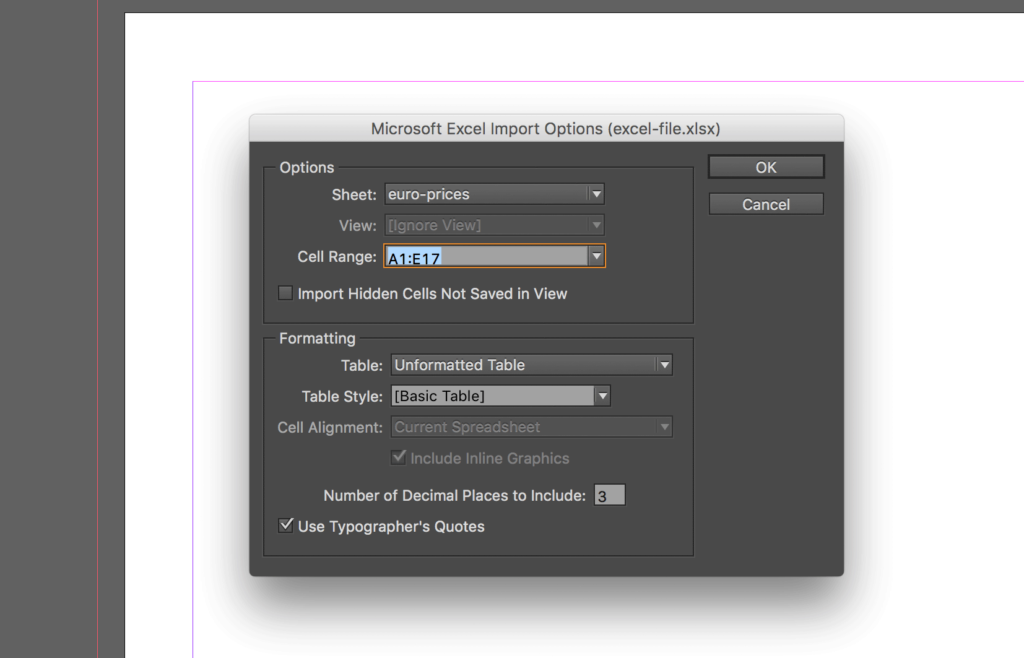Open the Table dropdown set to Unformatted Table
Screen dimensions: 1024x658
pos(520,364)
